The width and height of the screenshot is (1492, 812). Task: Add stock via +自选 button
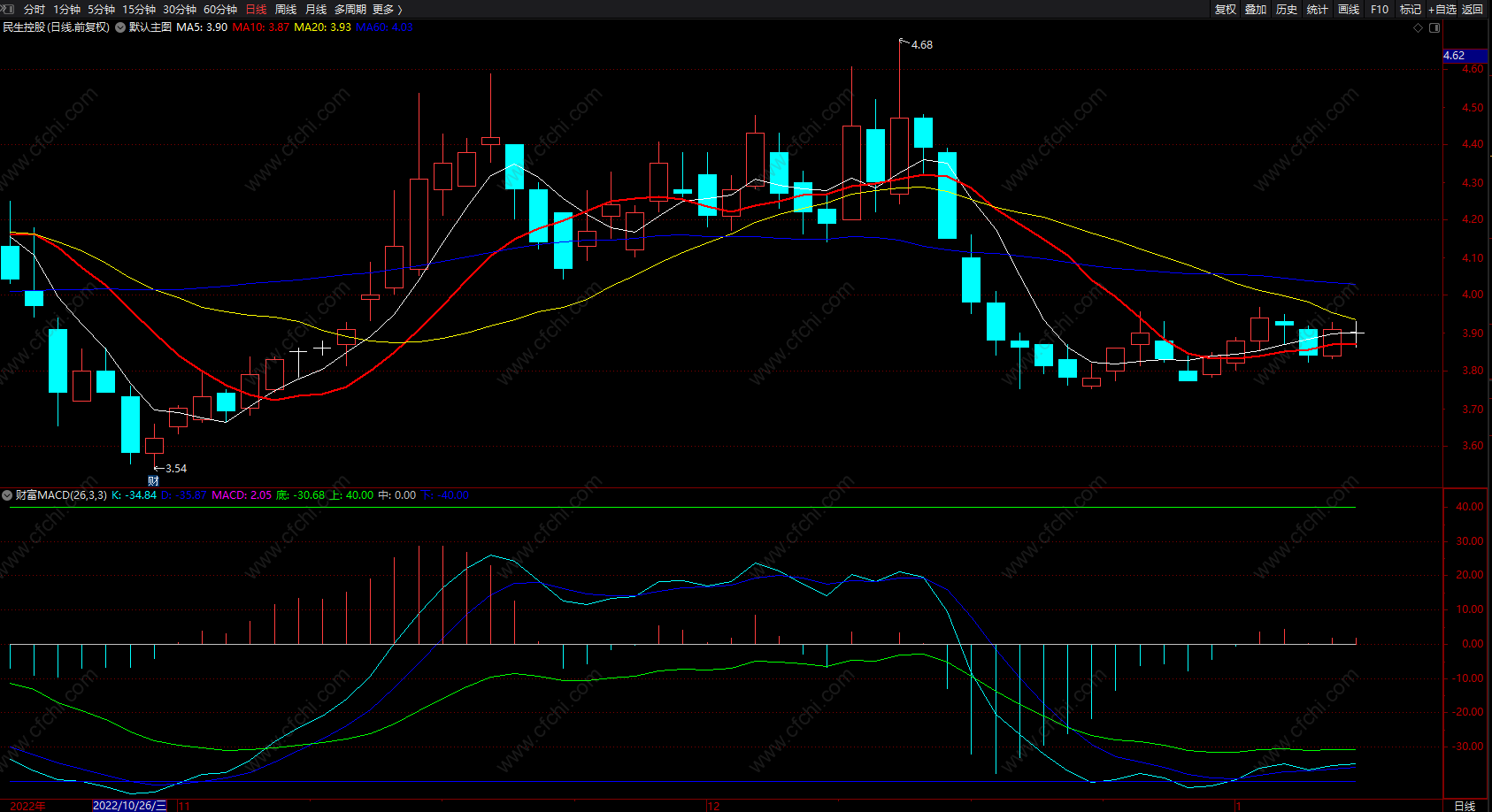coord(1442,10)
